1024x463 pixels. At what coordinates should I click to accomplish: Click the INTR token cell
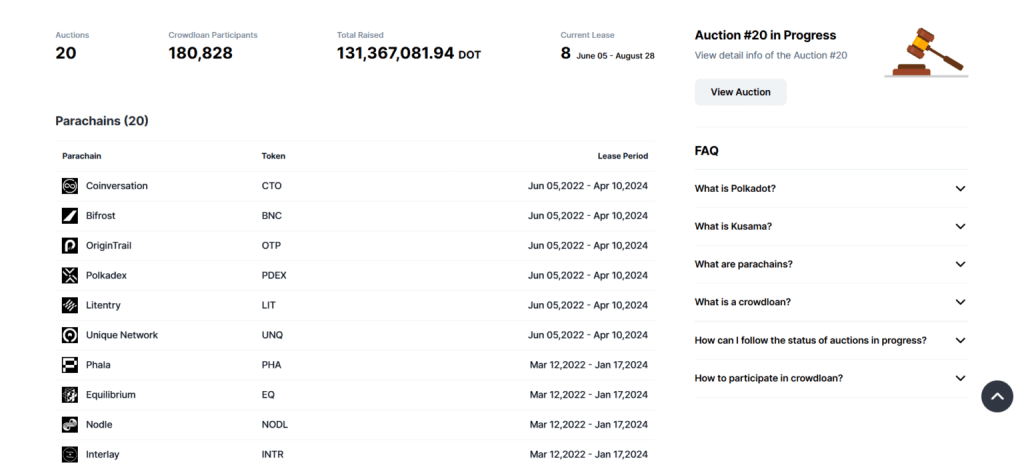tap(273, 455)
